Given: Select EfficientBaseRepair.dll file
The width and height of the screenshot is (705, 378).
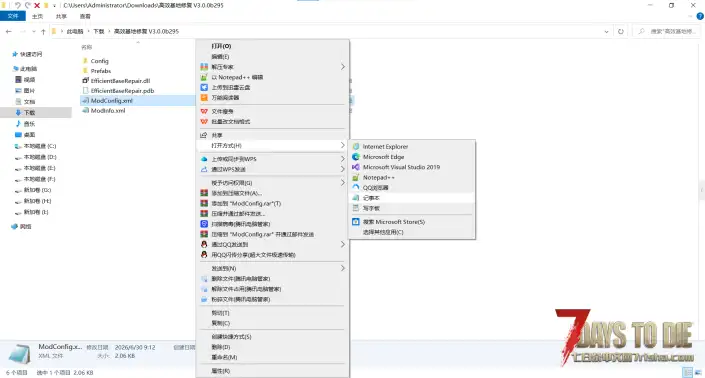Looking at the screenshot, I should pos(120,81).
